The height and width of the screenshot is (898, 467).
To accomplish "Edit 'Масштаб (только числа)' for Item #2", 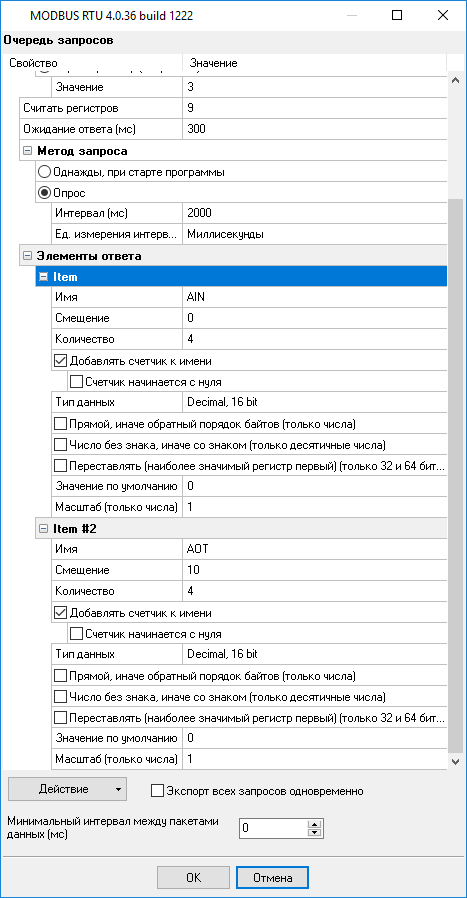I will (x=314, y=759).
